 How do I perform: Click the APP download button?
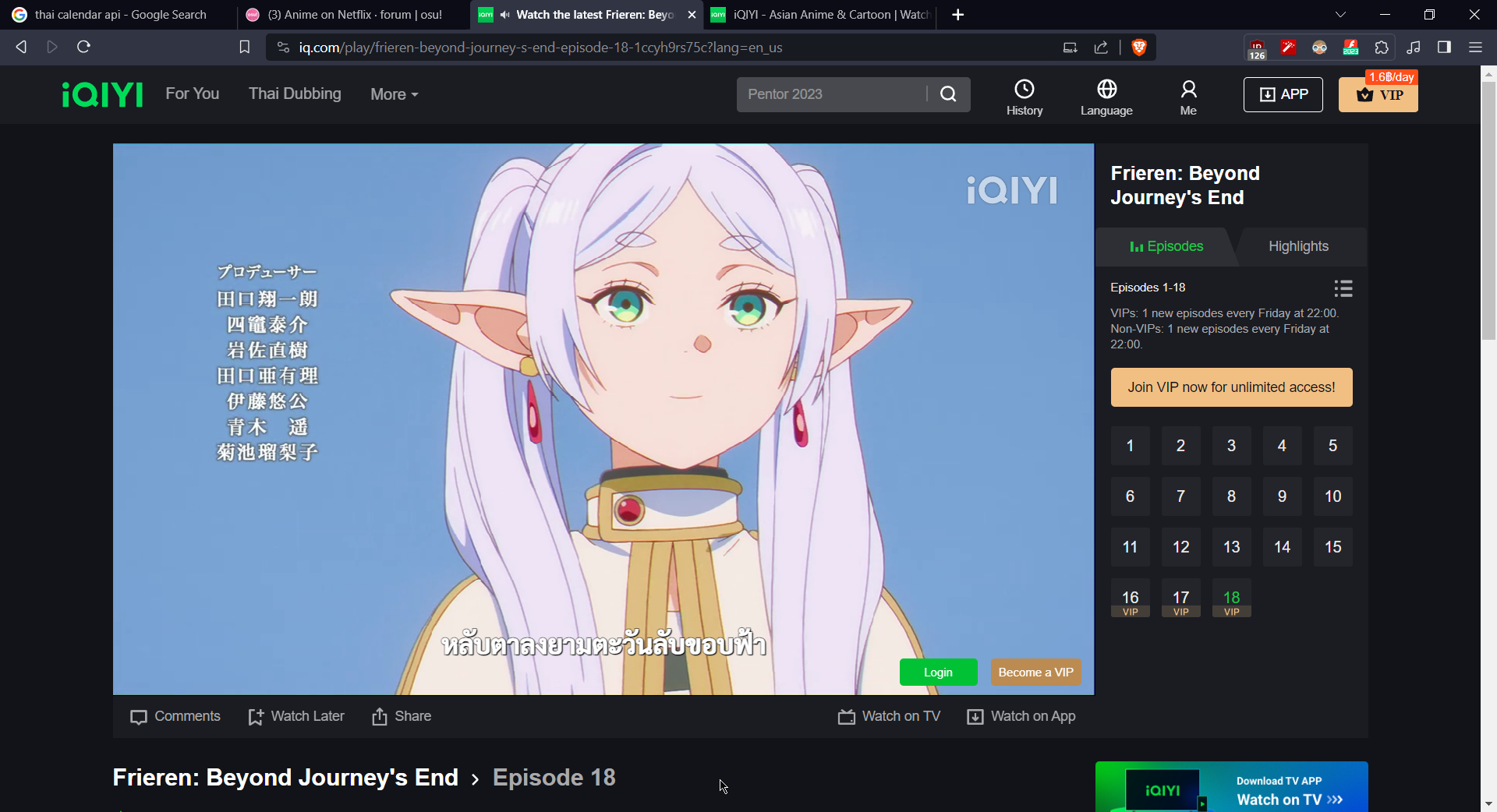pos(1283,94)
